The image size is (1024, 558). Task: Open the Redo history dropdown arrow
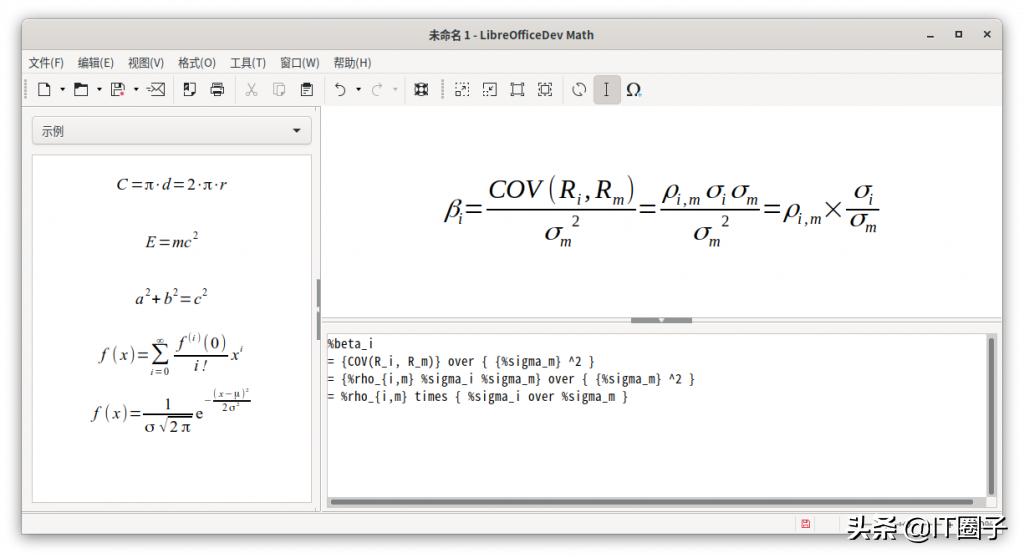coord(395,90)
